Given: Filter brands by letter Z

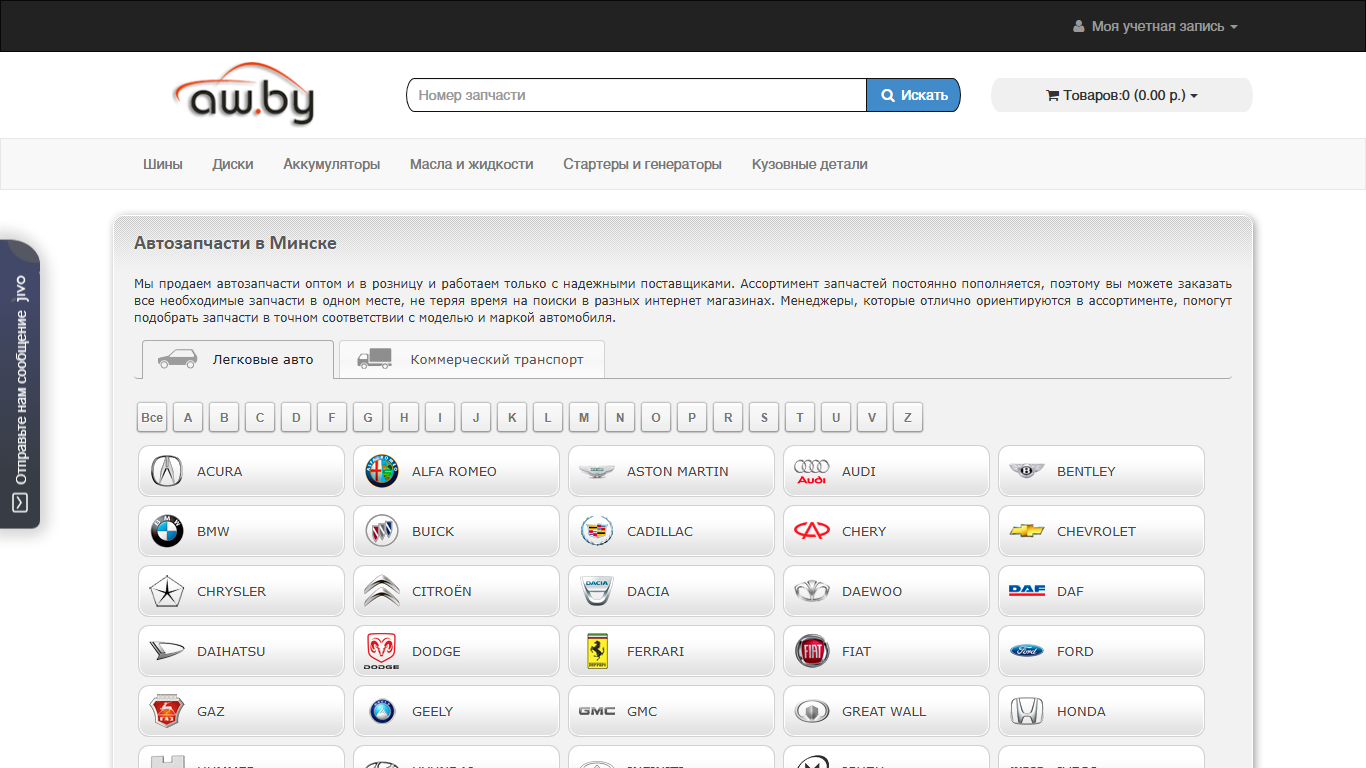Looking at the screenshot, I should click(908, 417).
